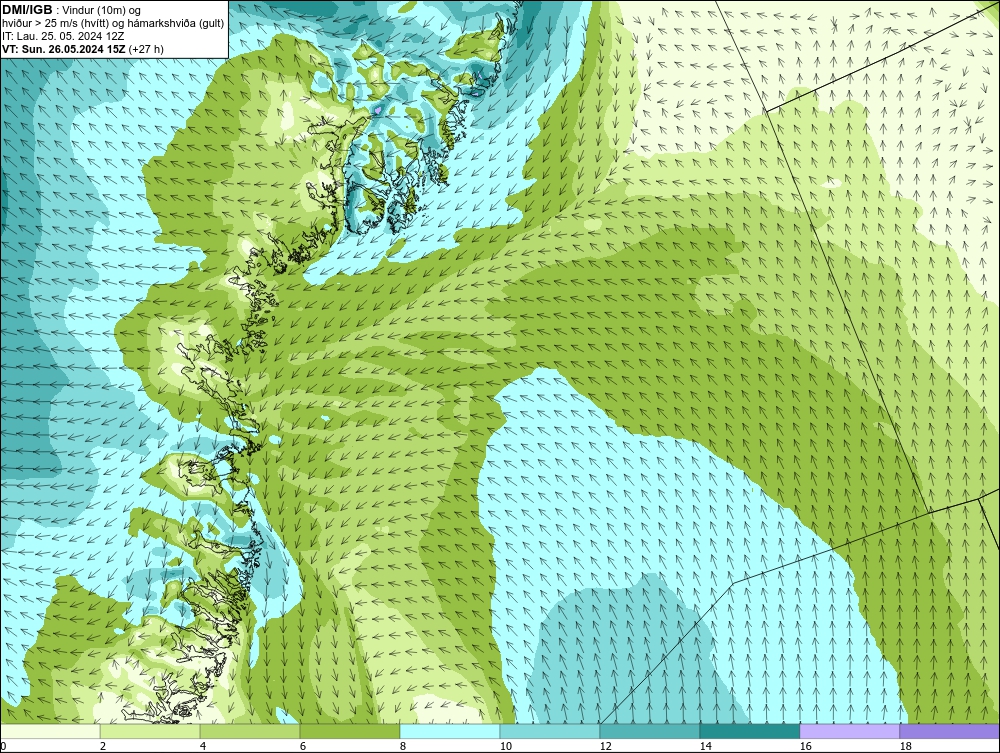
Task: Click the 12–14 m/s darker teal swatch
Action: (650, 731)
